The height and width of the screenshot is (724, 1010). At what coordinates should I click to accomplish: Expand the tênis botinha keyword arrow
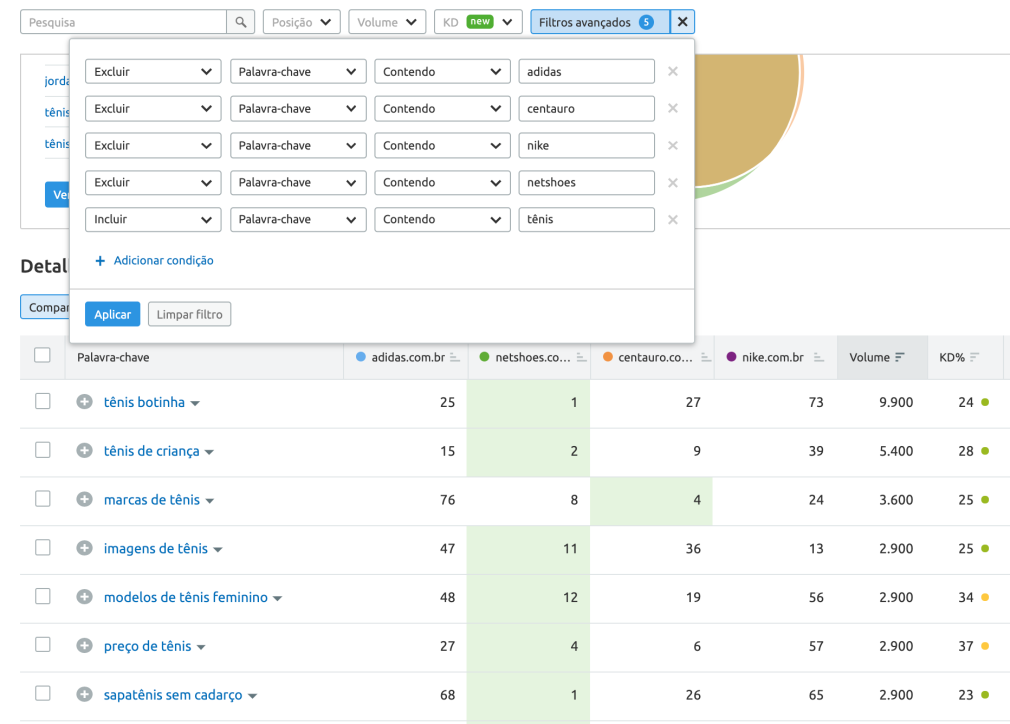click(x=195, y=404)
